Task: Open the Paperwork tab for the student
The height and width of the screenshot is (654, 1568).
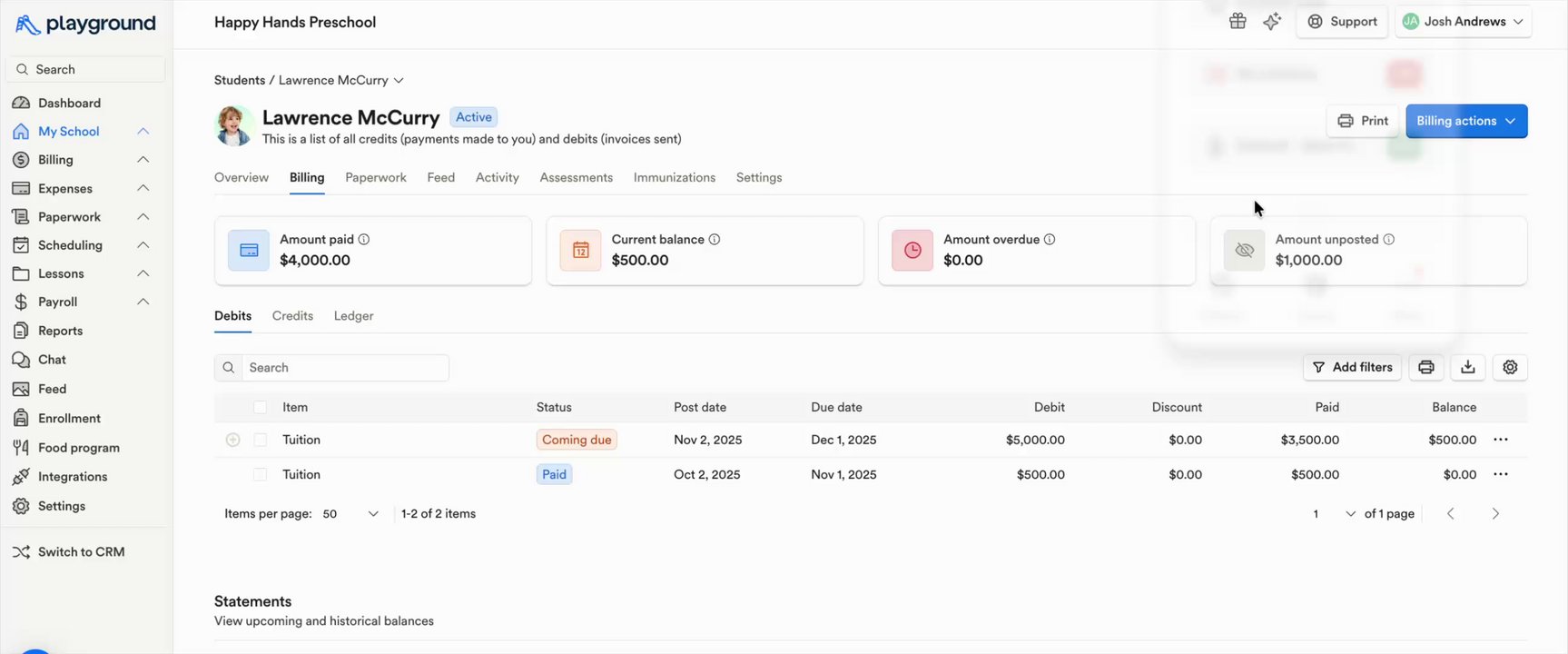Action: tap(375, 178)
